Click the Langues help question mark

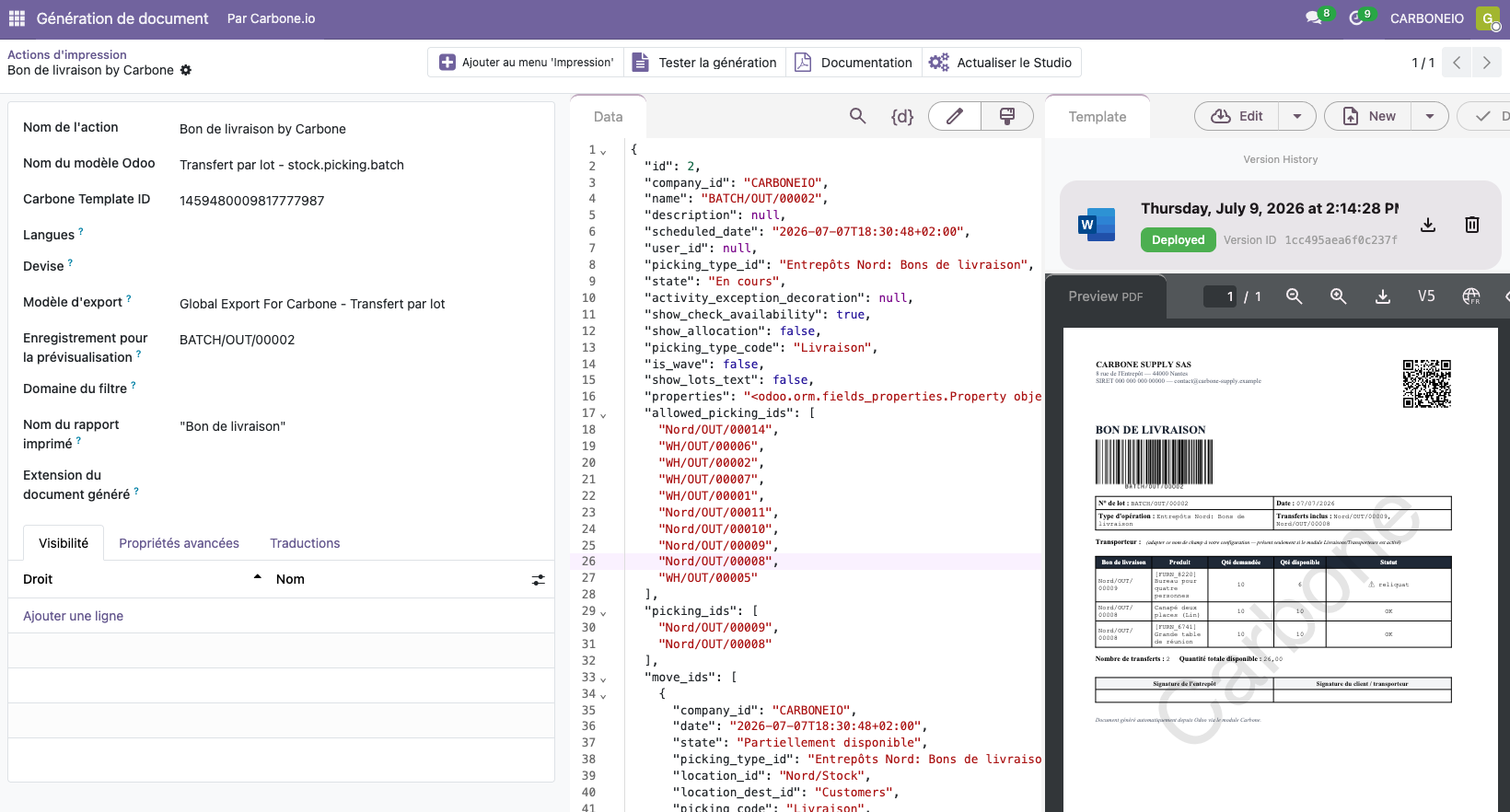(x=81, y=231)
